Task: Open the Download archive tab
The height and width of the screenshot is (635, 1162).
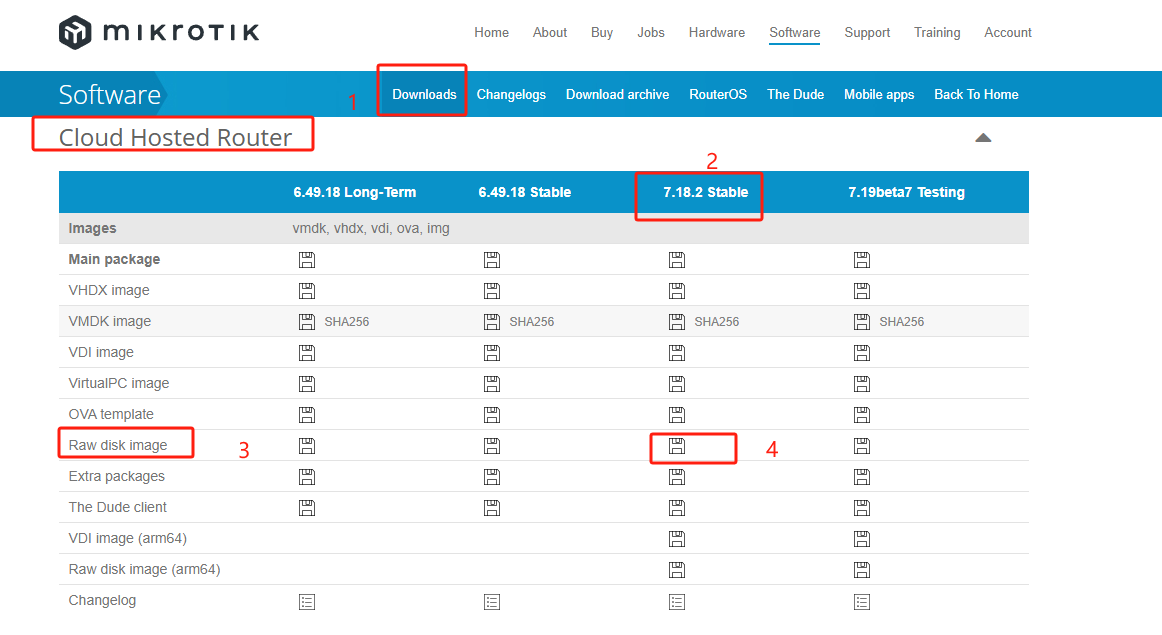Action: tap(617, 94)
